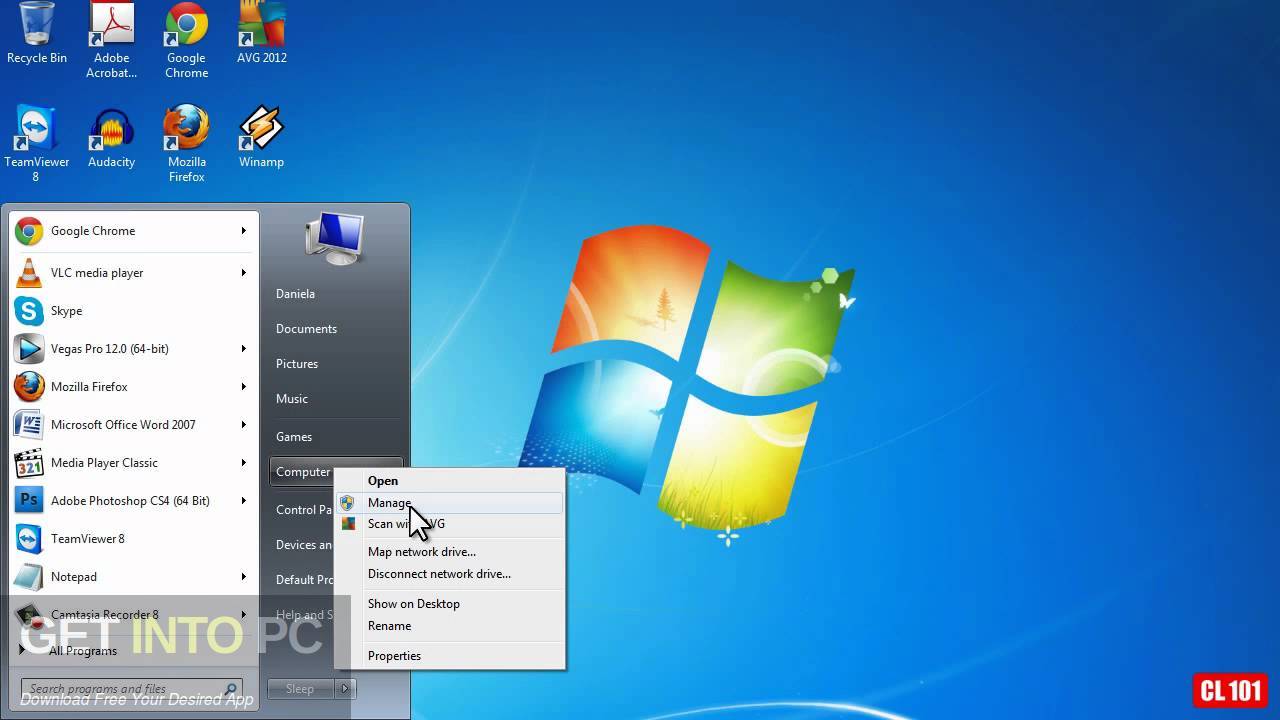The height and width of the screenshot is (720, 1280).
Task: Choose Open in the context menu
Action: pyautogui.click(x=450, y=481)
